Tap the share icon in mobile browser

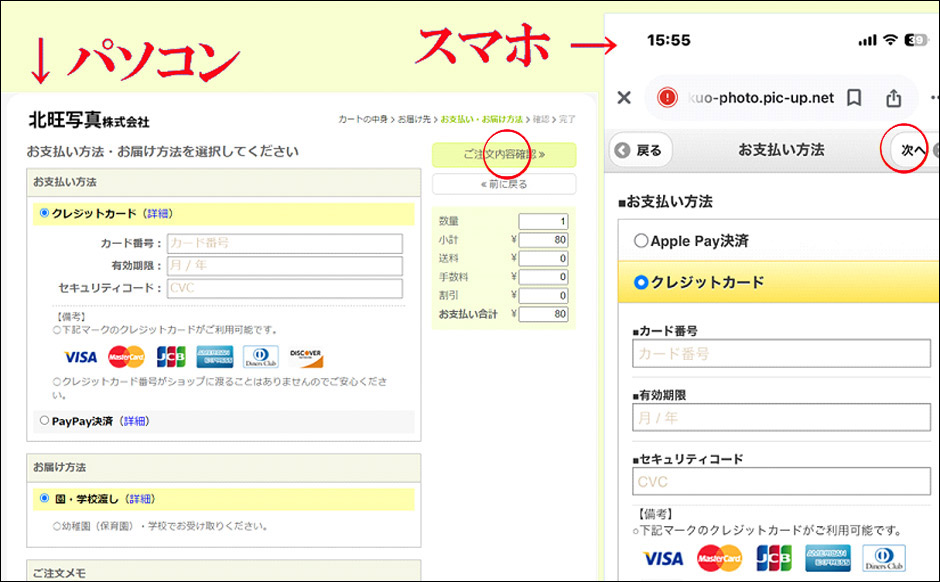coord(893,98)
